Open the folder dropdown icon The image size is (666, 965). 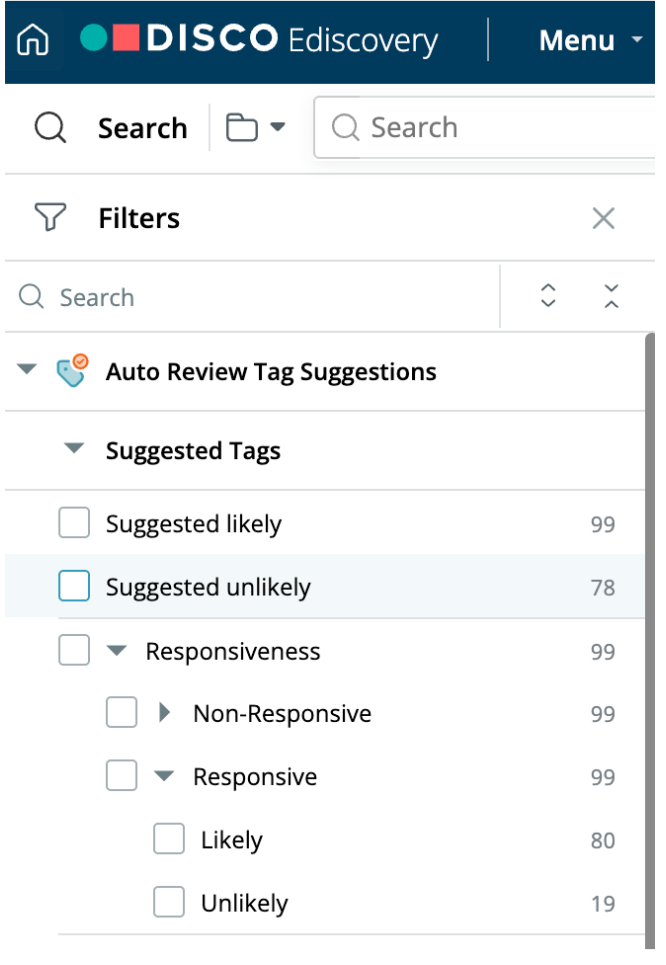click(x=256, y=128)
